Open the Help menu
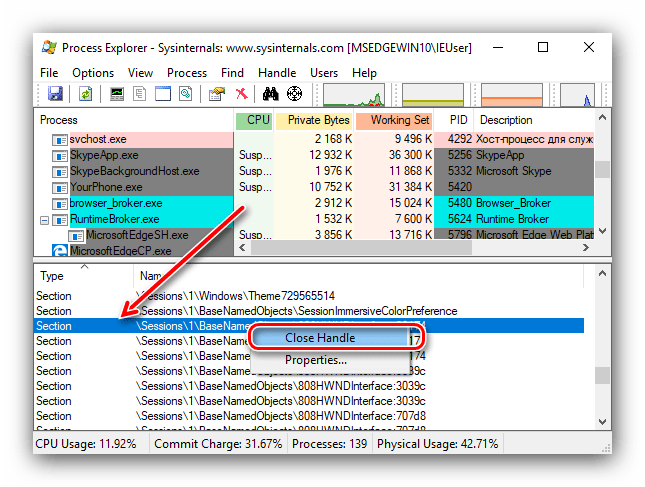Screen dimensions: 645x487 [364, 73]
